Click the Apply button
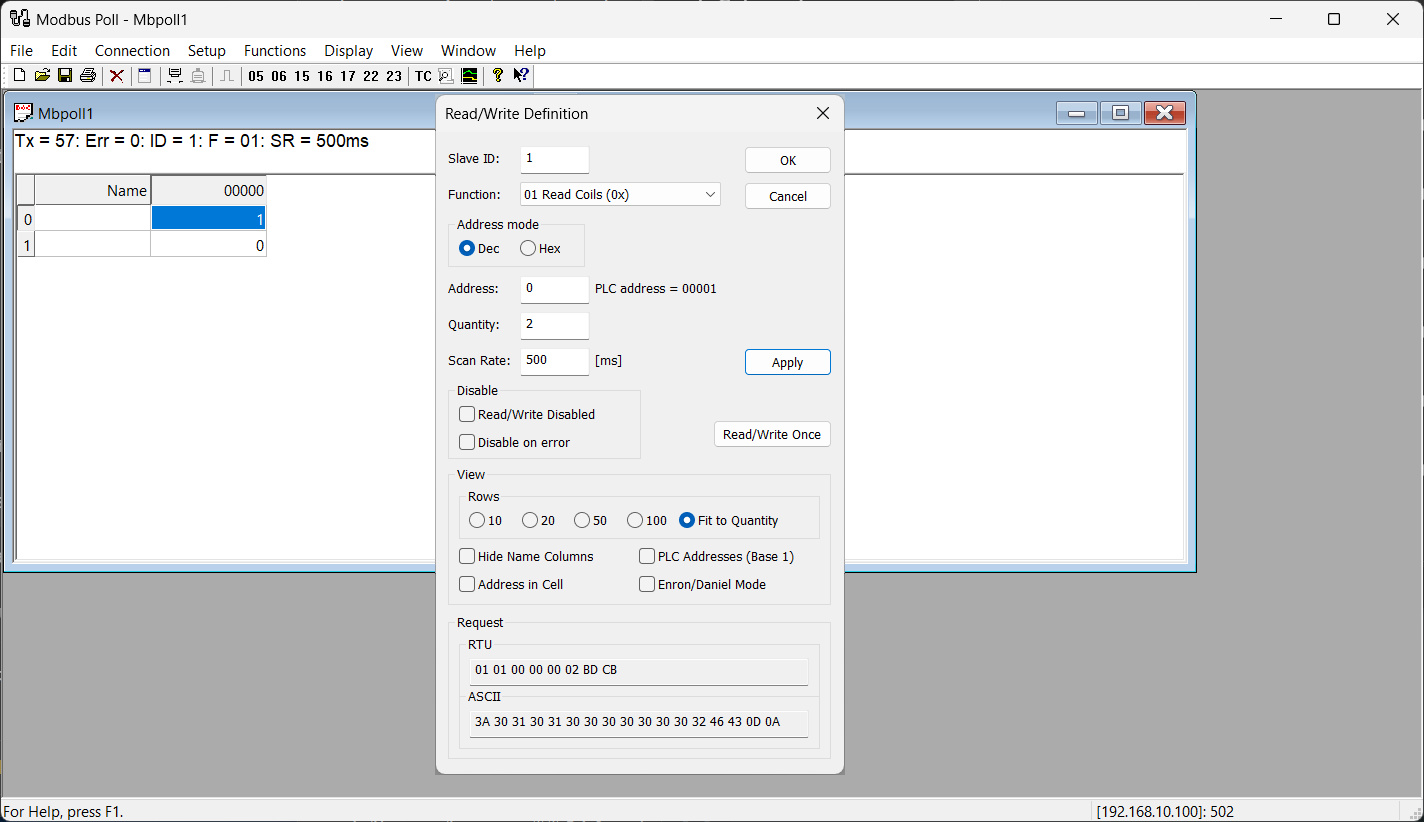Screen dimensions: 1424x822 coord(787,362)
